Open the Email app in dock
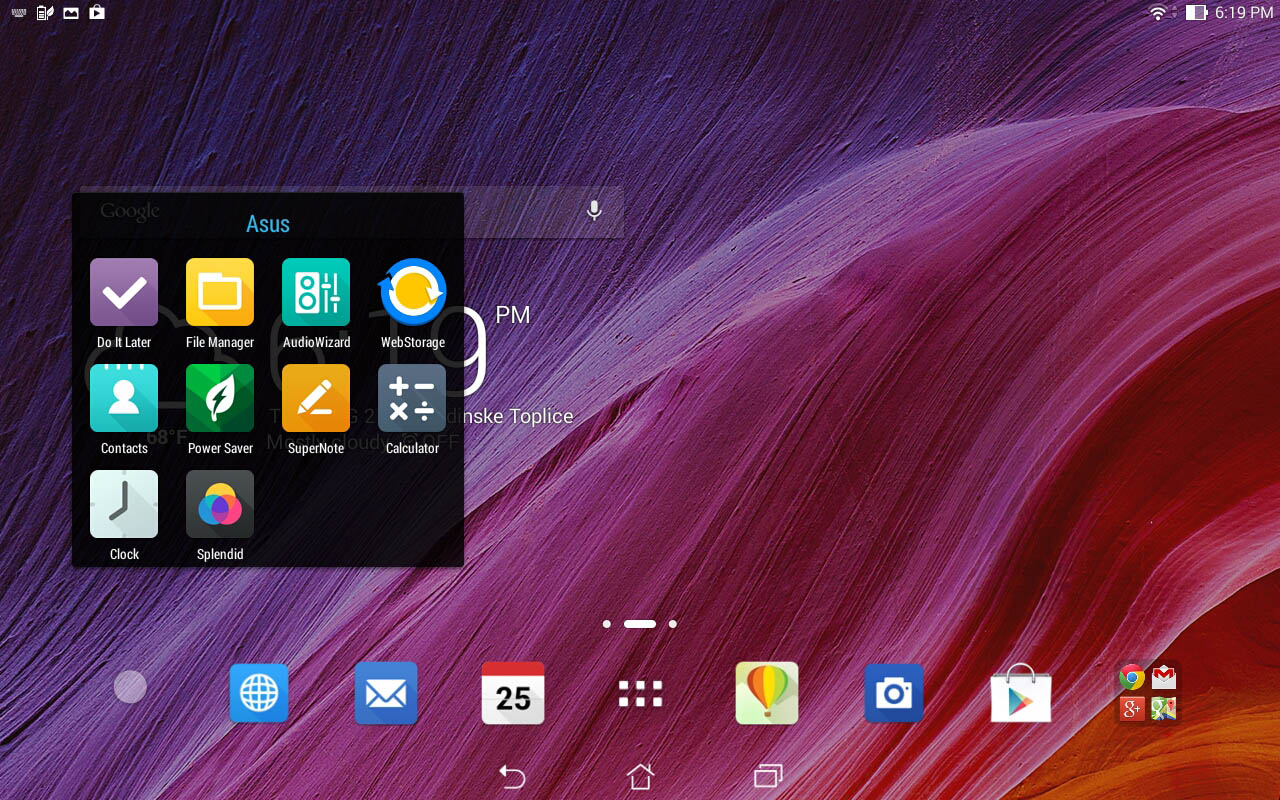This screenshot has height=800, width=1280. tap(386, 692)
